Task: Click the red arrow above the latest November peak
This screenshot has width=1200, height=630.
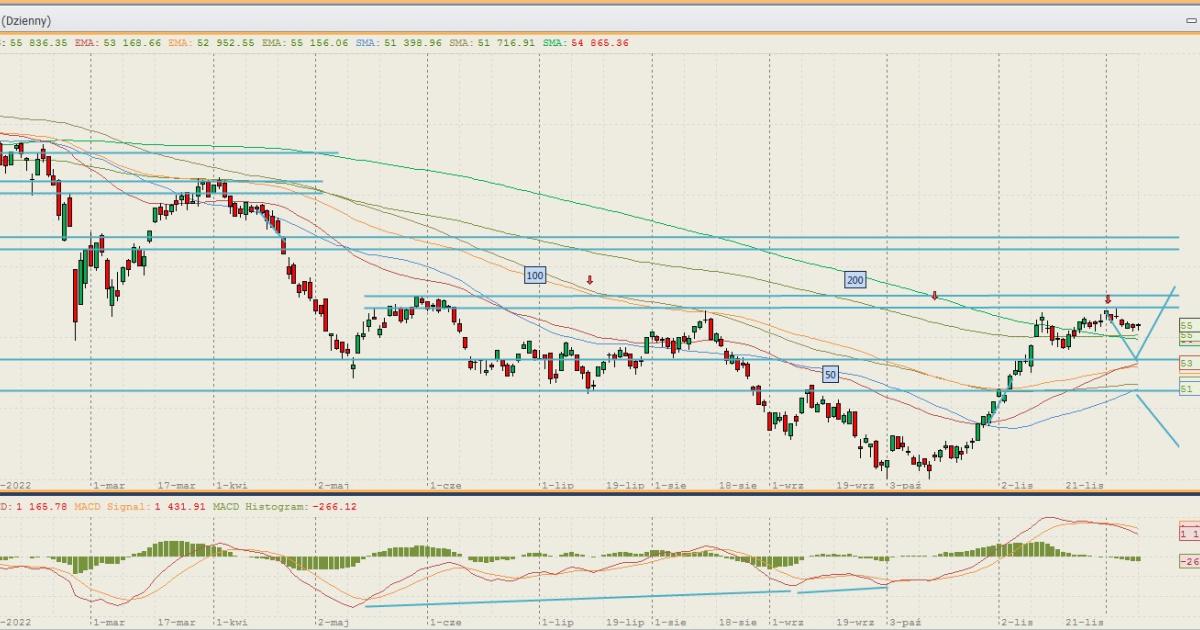Action: (x=1107, y=300)
